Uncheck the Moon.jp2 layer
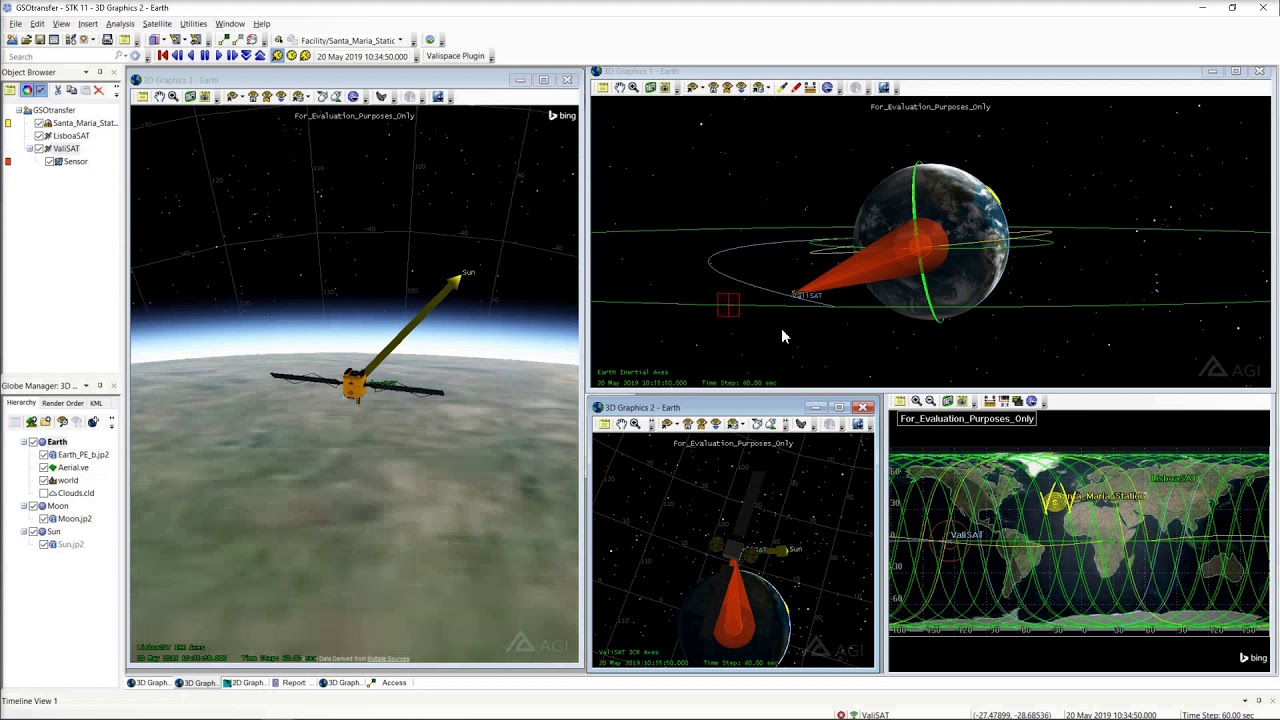The image size is (1280, 720). click(44, 519)
